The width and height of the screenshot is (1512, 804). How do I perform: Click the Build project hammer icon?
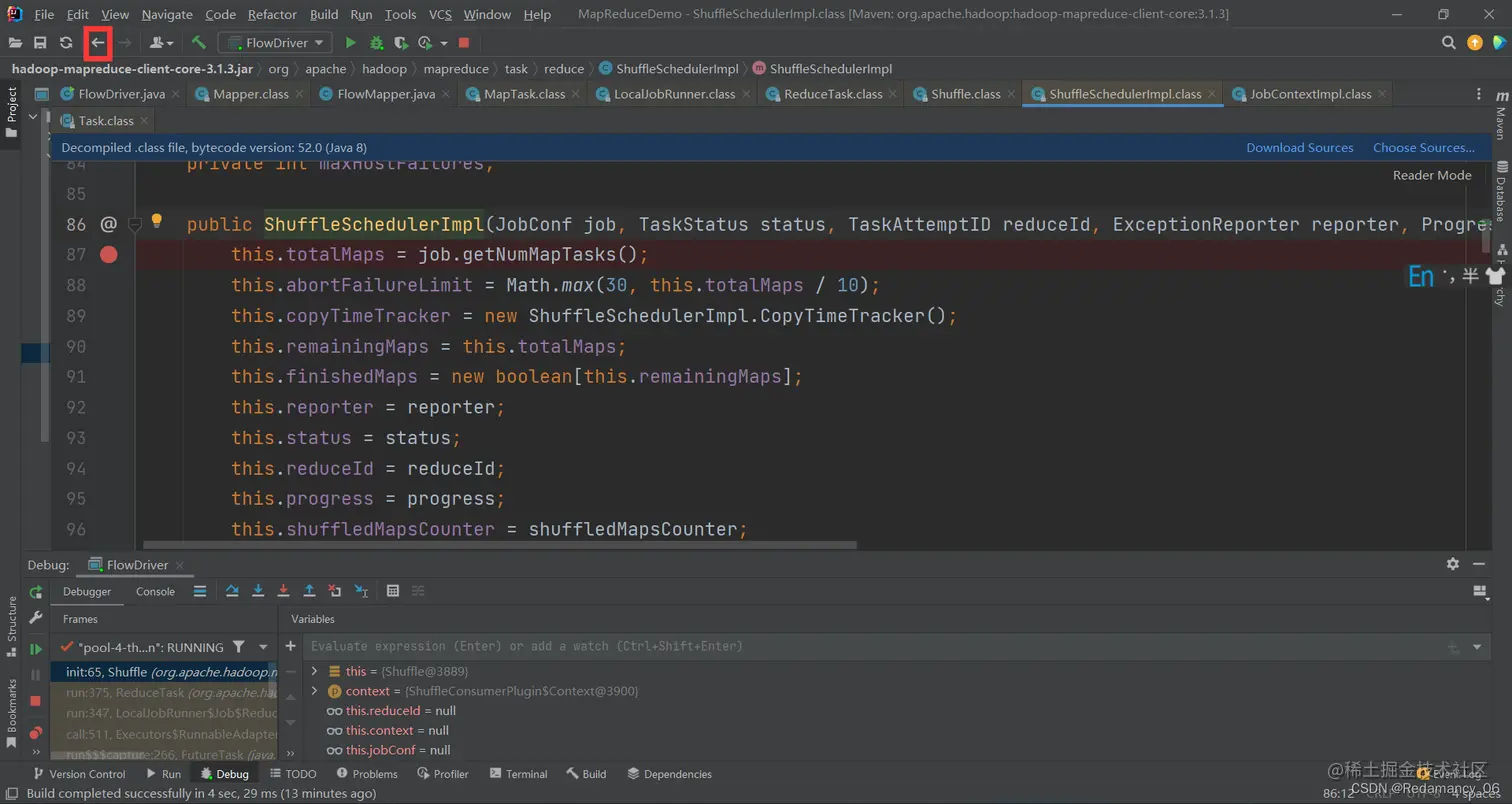pyautogui.click(x=199, y=43)
